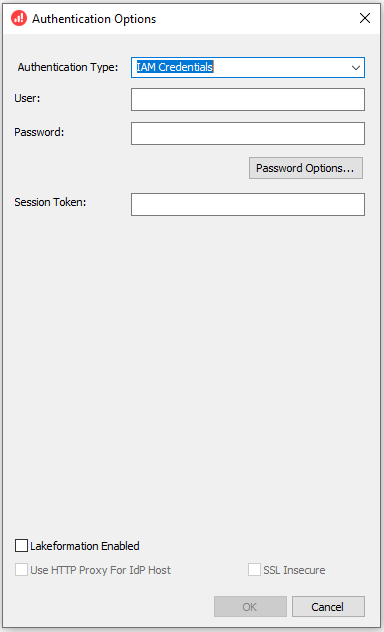The width and height of the screenshot is (384, 632).
Task: Toggle the SSL Insecure checkbox
Action: 254,570
